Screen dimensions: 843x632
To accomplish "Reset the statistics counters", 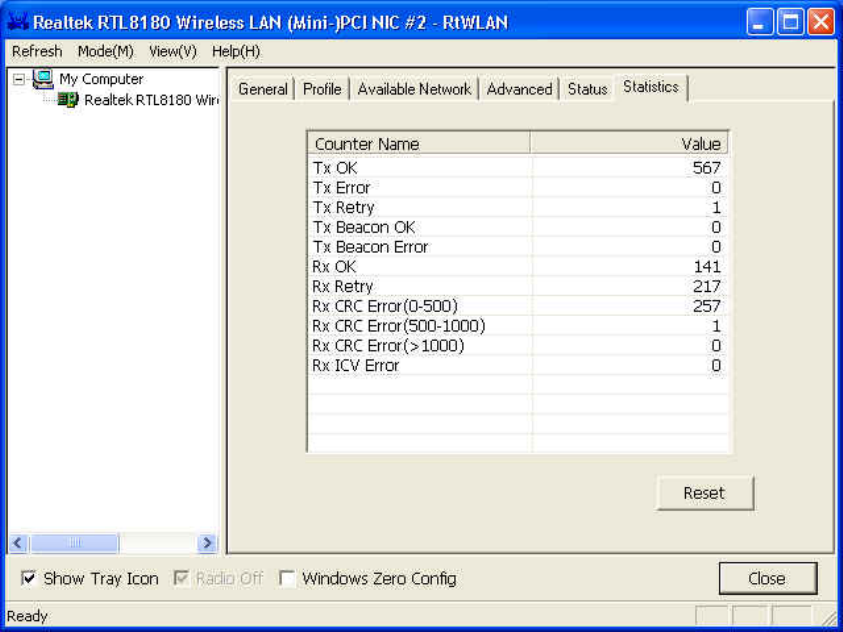I will tap(704, 493).
